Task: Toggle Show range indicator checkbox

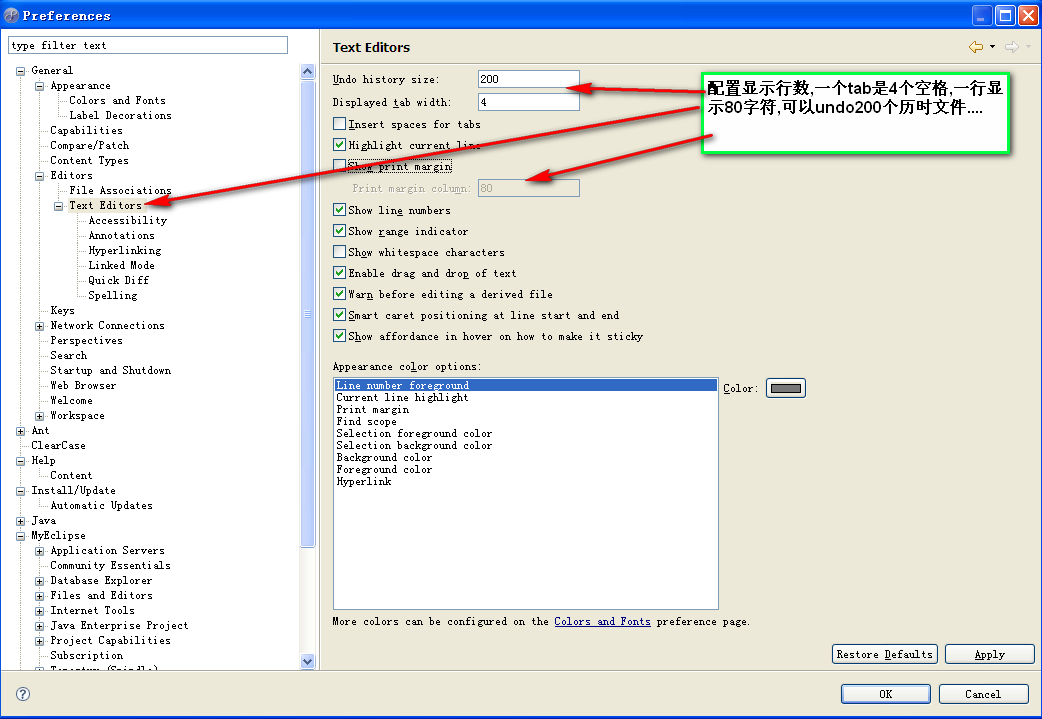Action: tap(340, 231)
